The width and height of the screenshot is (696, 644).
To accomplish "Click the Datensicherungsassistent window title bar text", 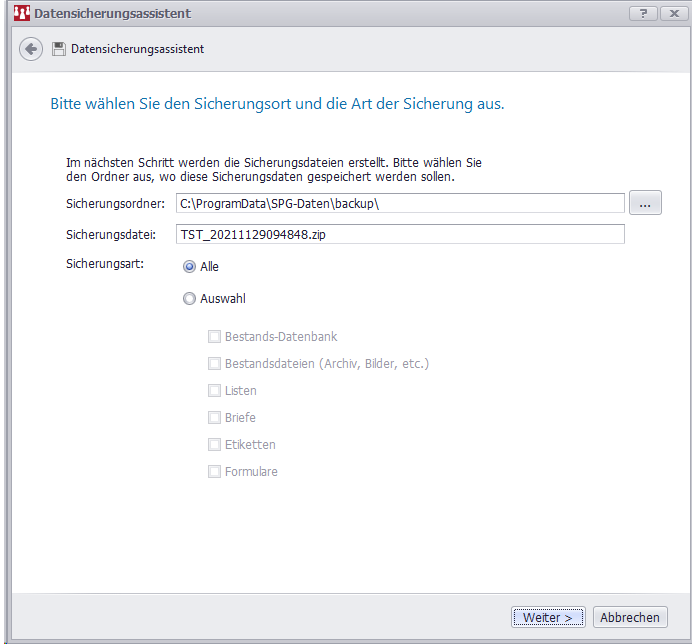I will pos(112,14).
